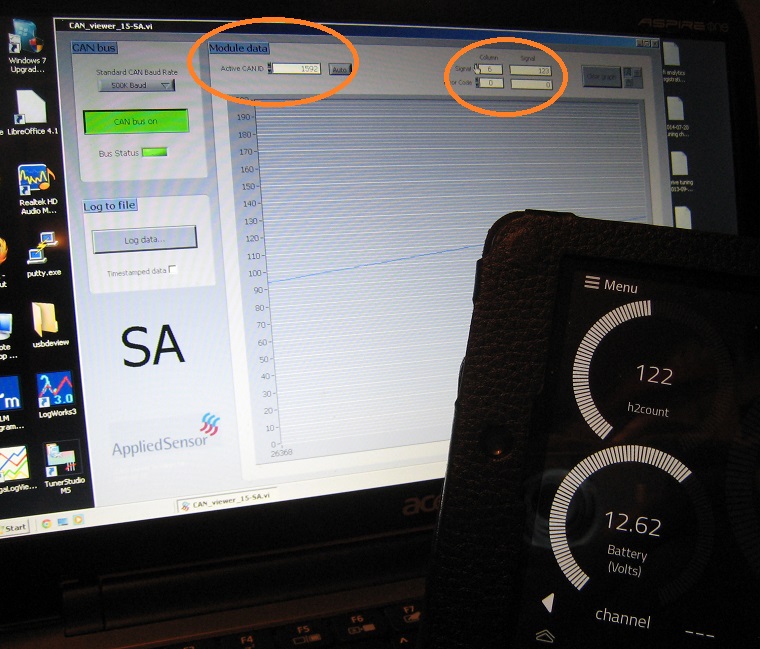Open the Standard CAN Baud Rate dropdown
The width and height of the screenshot is (760, 649).
click(x=136, y=85)
